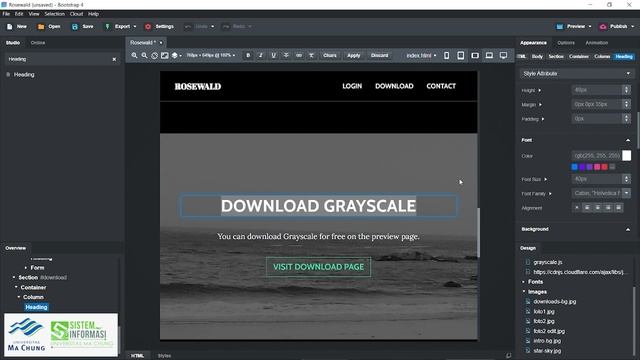640x360 pixels.
Task: Open the File menu
Action: [6, 14]
